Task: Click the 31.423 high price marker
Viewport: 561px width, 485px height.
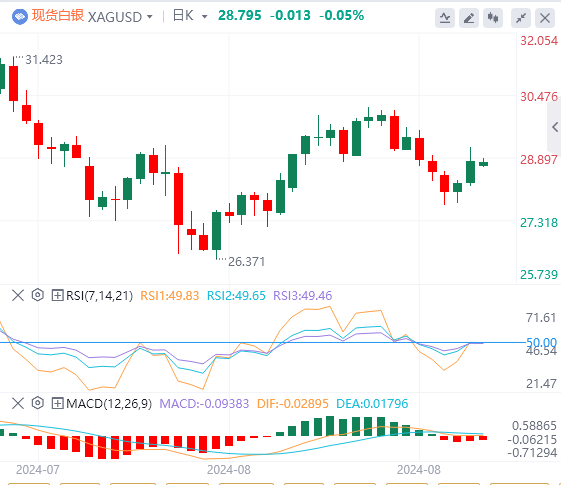Action: 44,60
